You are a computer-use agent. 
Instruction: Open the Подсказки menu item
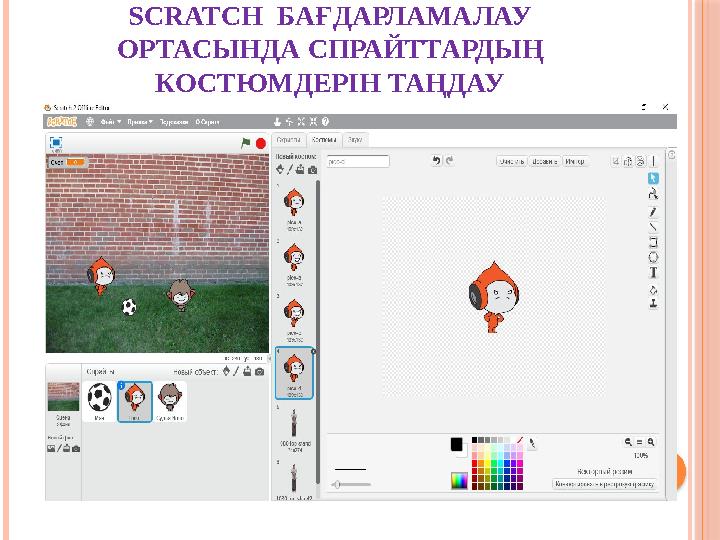click(x=174, y=122)
